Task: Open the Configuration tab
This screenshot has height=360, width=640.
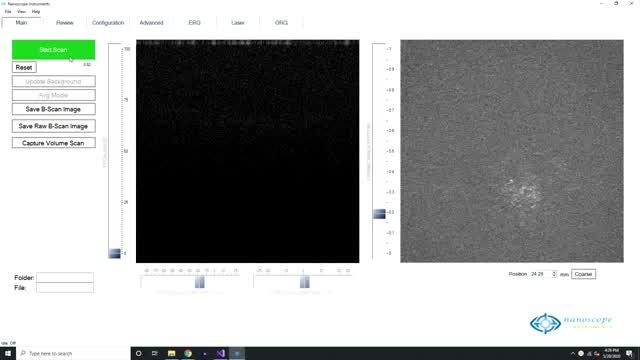Action: (x=108, y=22)
